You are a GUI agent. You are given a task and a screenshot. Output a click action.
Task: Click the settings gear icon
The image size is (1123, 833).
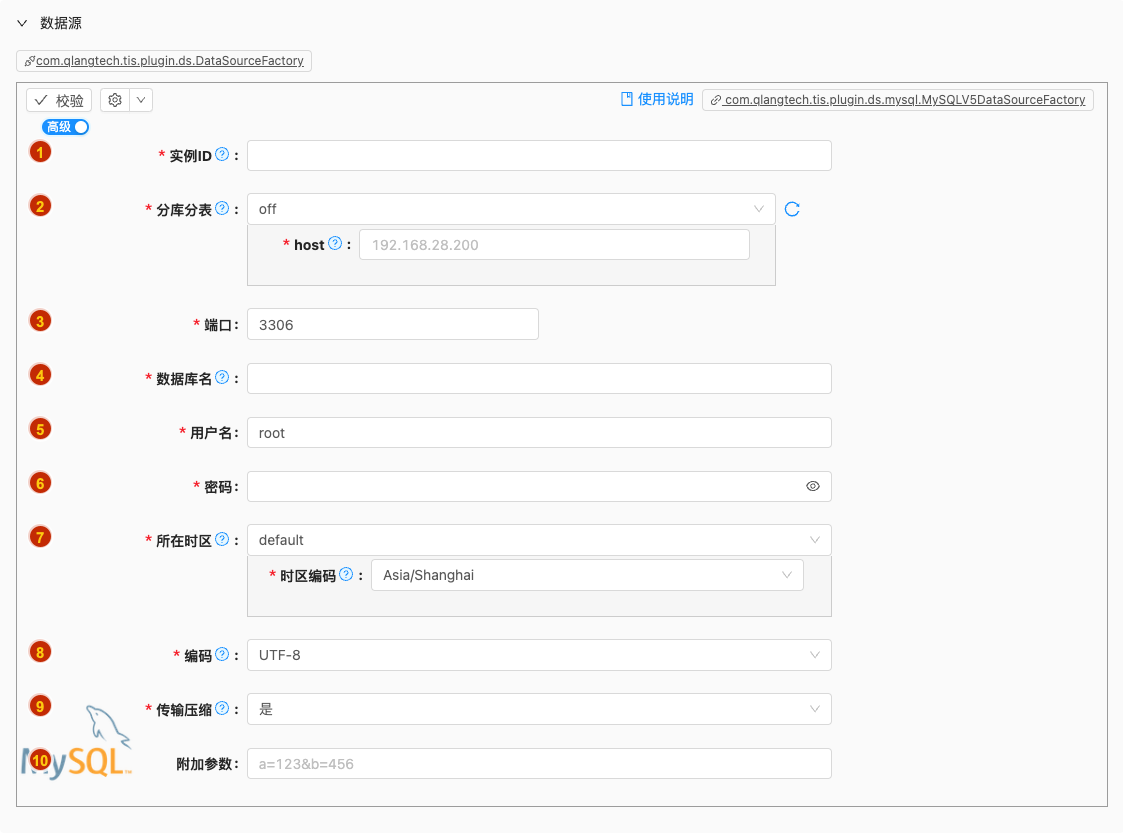(115, 100)
